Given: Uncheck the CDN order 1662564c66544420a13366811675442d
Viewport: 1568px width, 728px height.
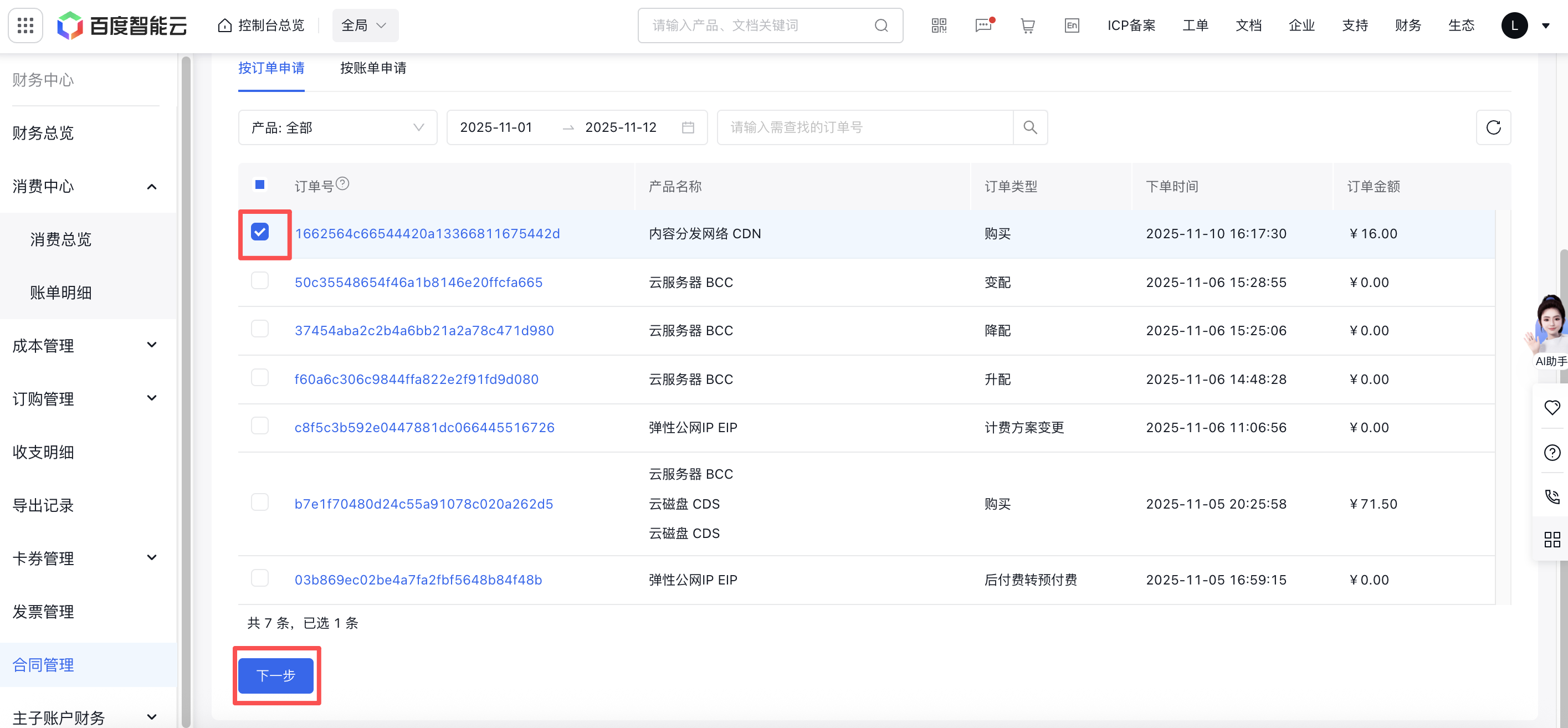Looking at the screenshot, I should (x=260, y=233).
